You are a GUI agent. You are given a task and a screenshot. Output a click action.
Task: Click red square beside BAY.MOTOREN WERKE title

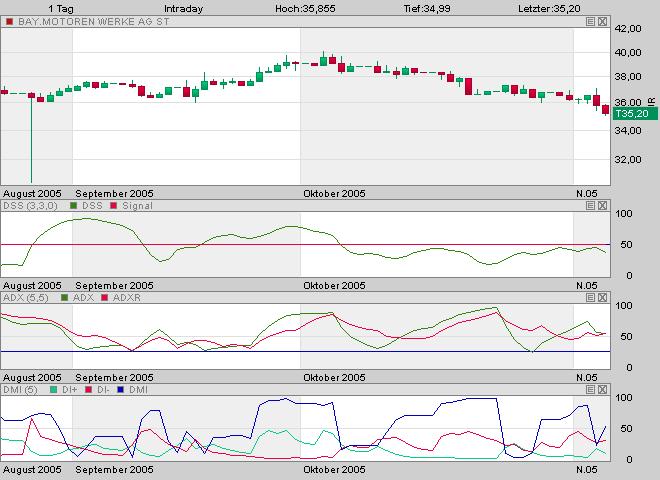(9, 21)
